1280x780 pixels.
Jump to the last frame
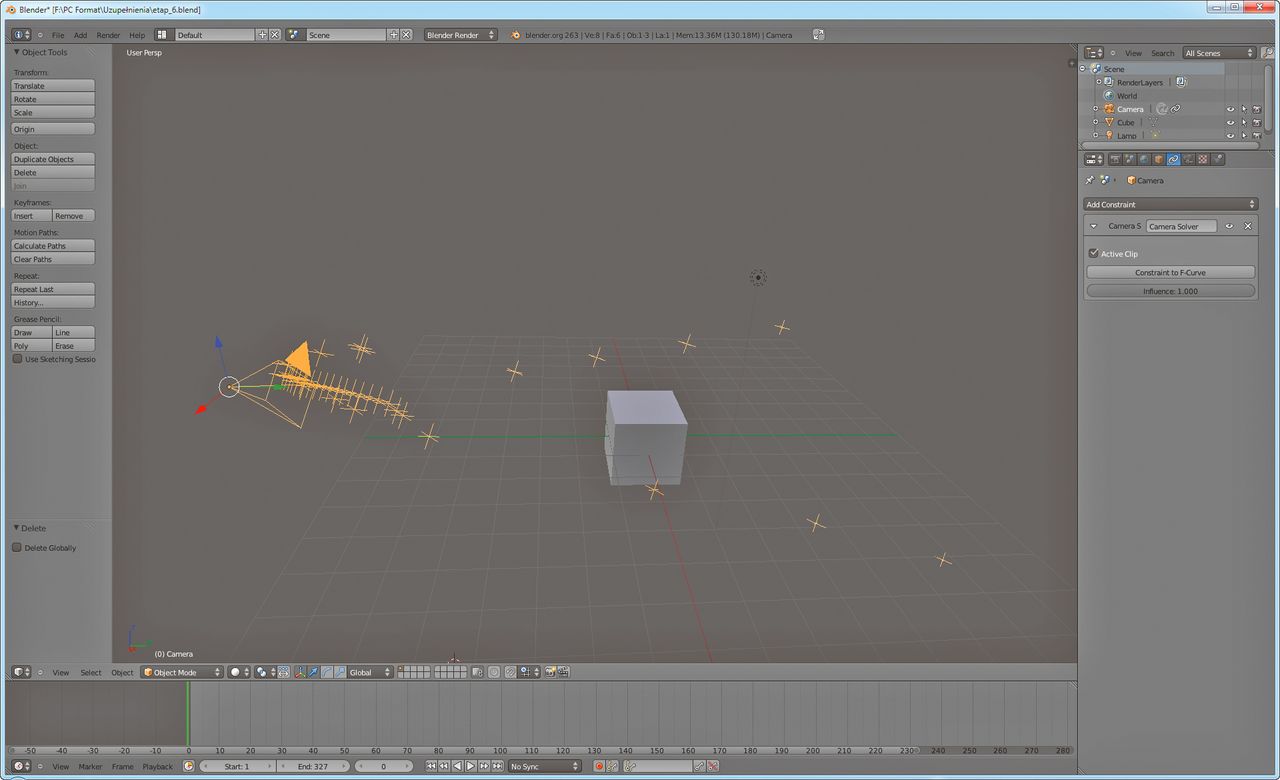(x=498, y=766)
